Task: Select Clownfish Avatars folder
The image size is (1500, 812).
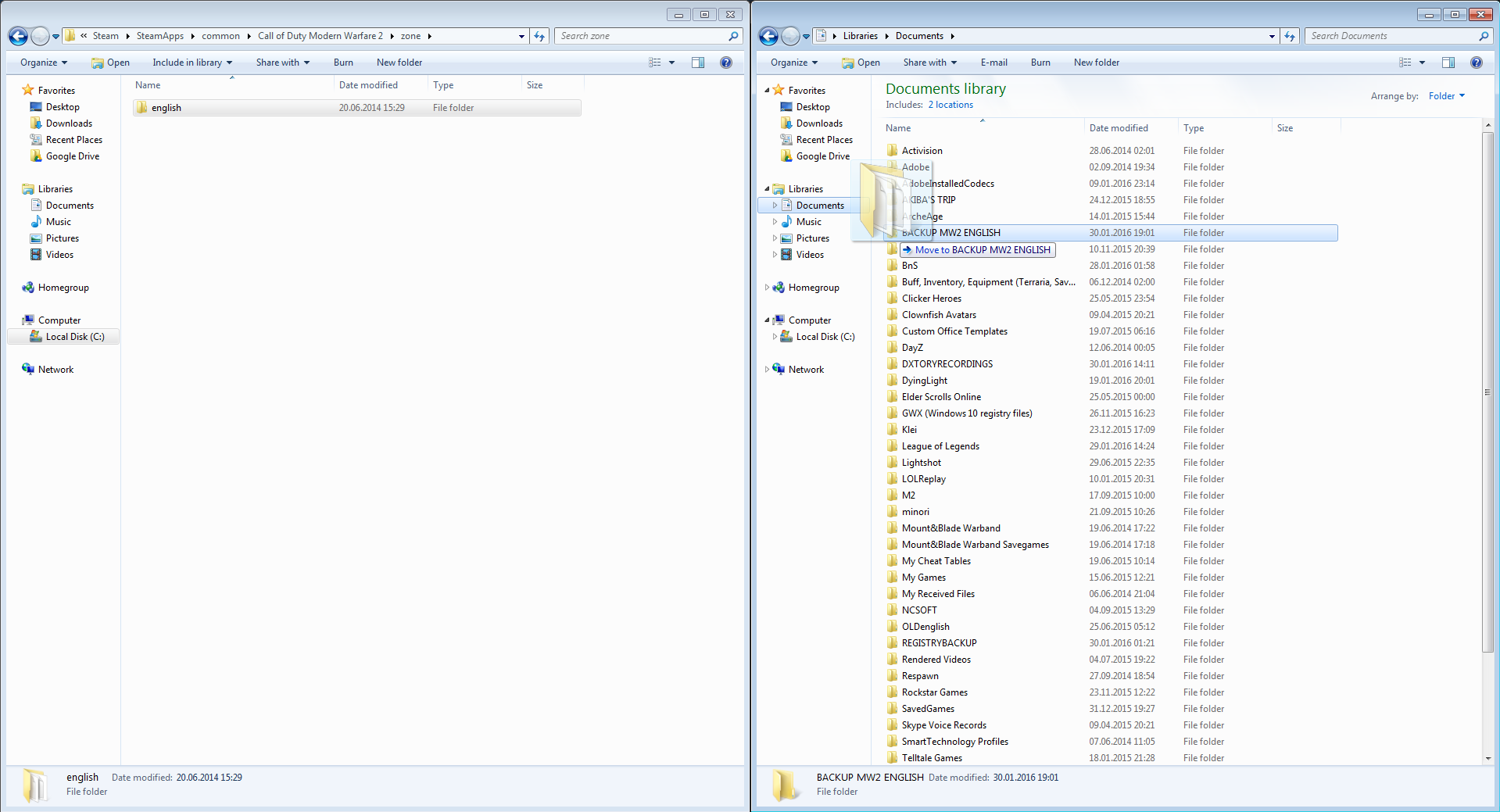Action: [x=939, y=315]
